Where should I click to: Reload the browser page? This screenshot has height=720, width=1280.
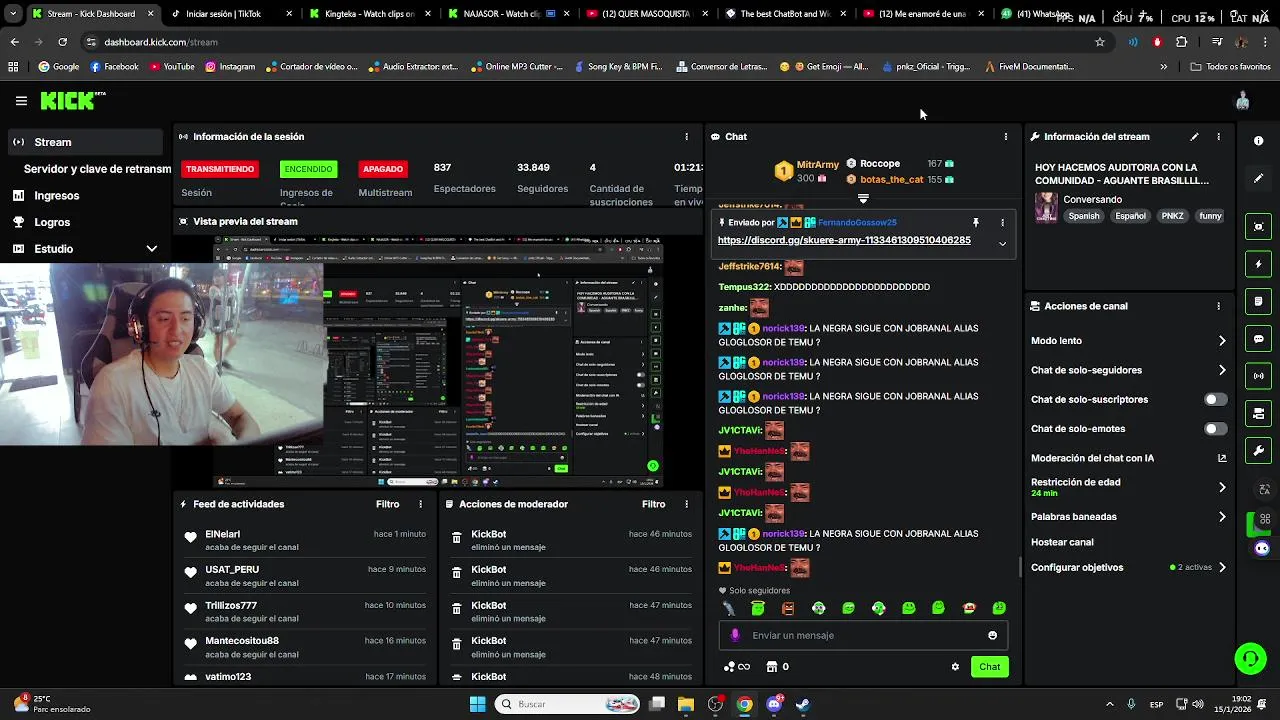pyautogui.click(x=62, y=42)
